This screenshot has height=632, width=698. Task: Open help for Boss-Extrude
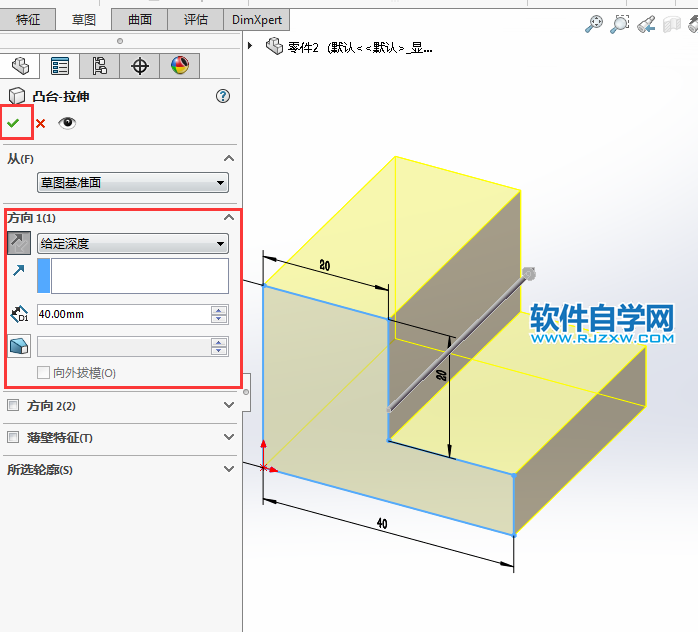pyautogui.click(x=223, y=96)
